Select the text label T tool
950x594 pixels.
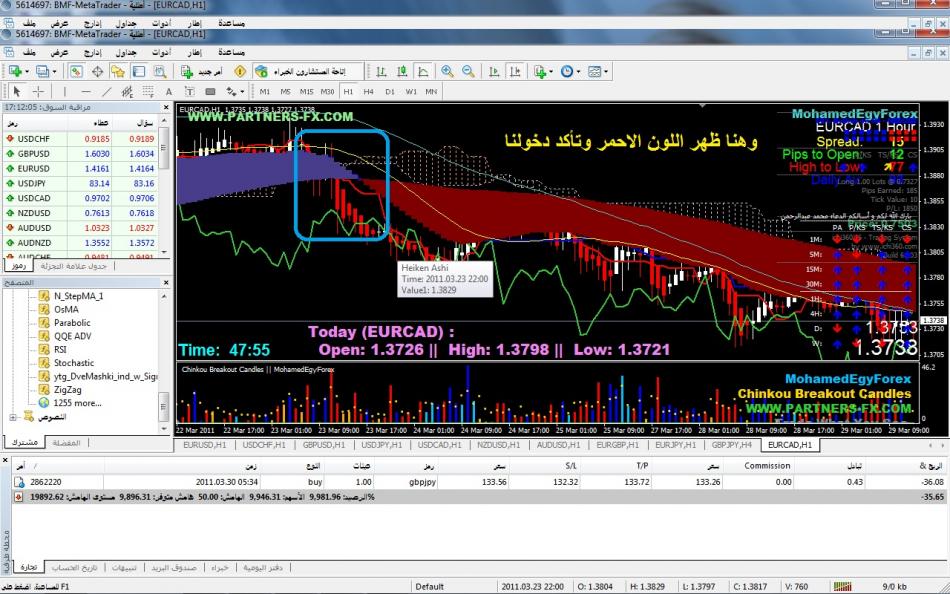(x=190, y=92)
